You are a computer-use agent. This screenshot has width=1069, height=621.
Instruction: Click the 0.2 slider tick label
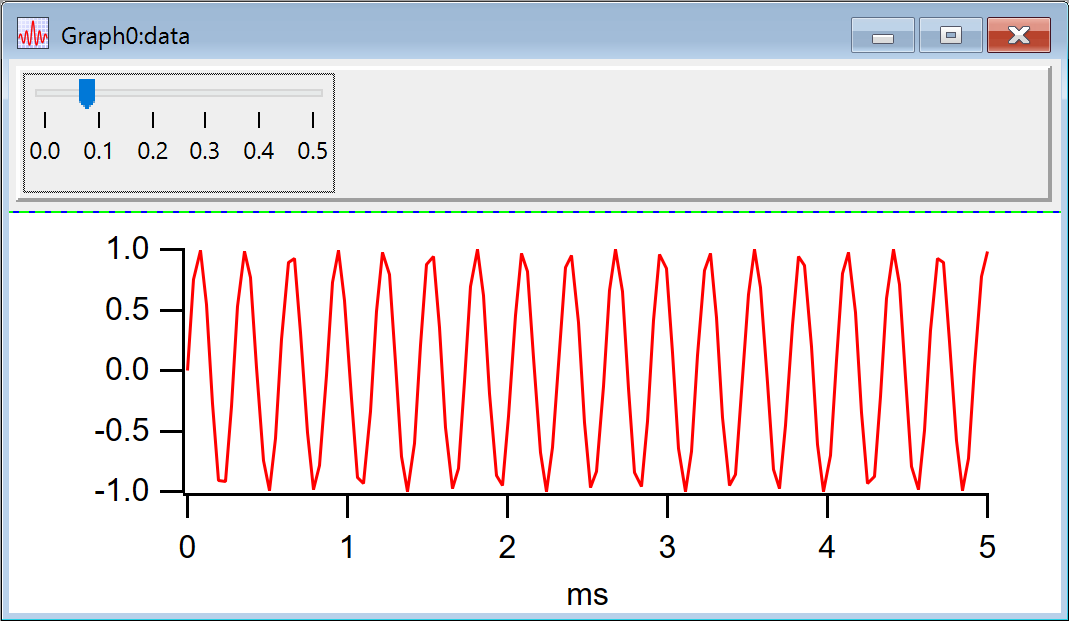click(152, 152)
